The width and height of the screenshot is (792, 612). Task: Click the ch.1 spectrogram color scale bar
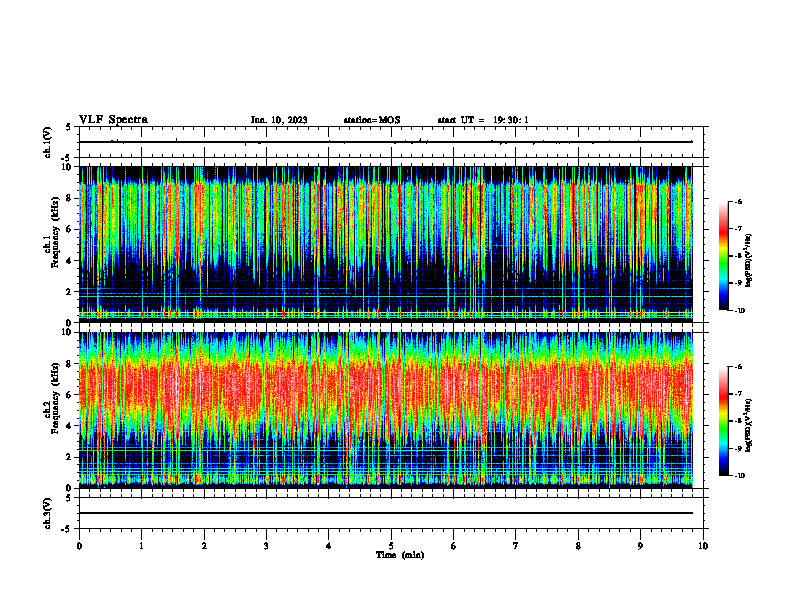724,256
